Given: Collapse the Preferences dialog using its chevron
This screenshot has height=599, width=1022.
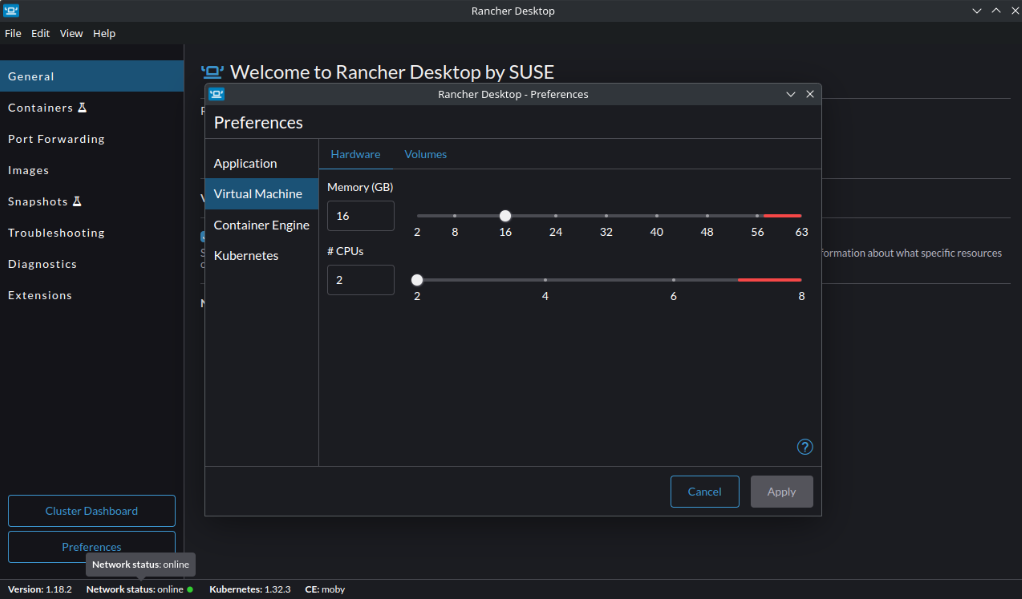Looking at the screenshot, I should [791, 94].
